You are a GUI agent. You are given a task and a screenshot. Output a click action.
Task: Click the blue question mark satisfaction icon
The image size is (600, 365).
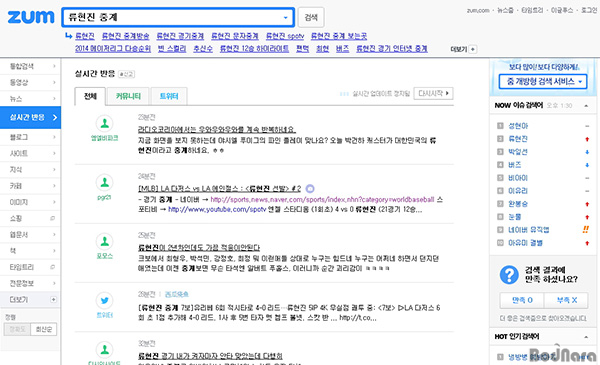(x=509, y=275)
